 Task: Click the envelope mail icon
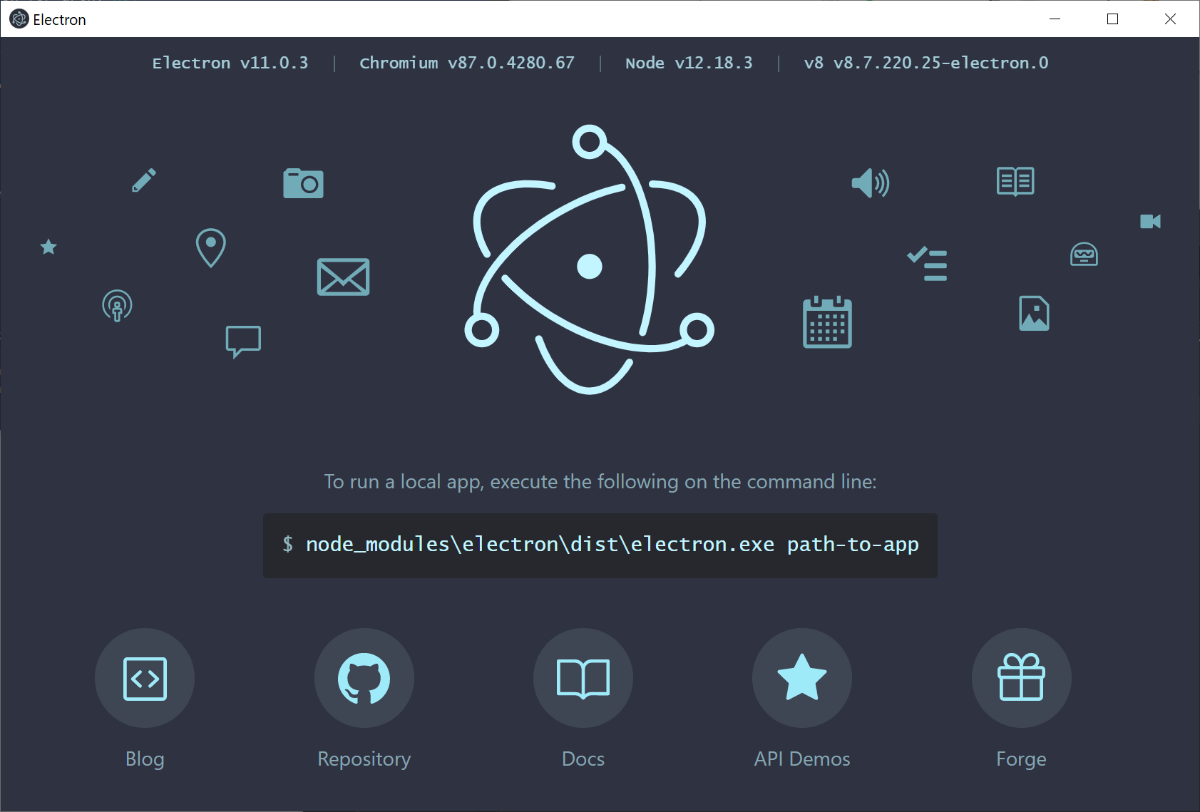343,277
